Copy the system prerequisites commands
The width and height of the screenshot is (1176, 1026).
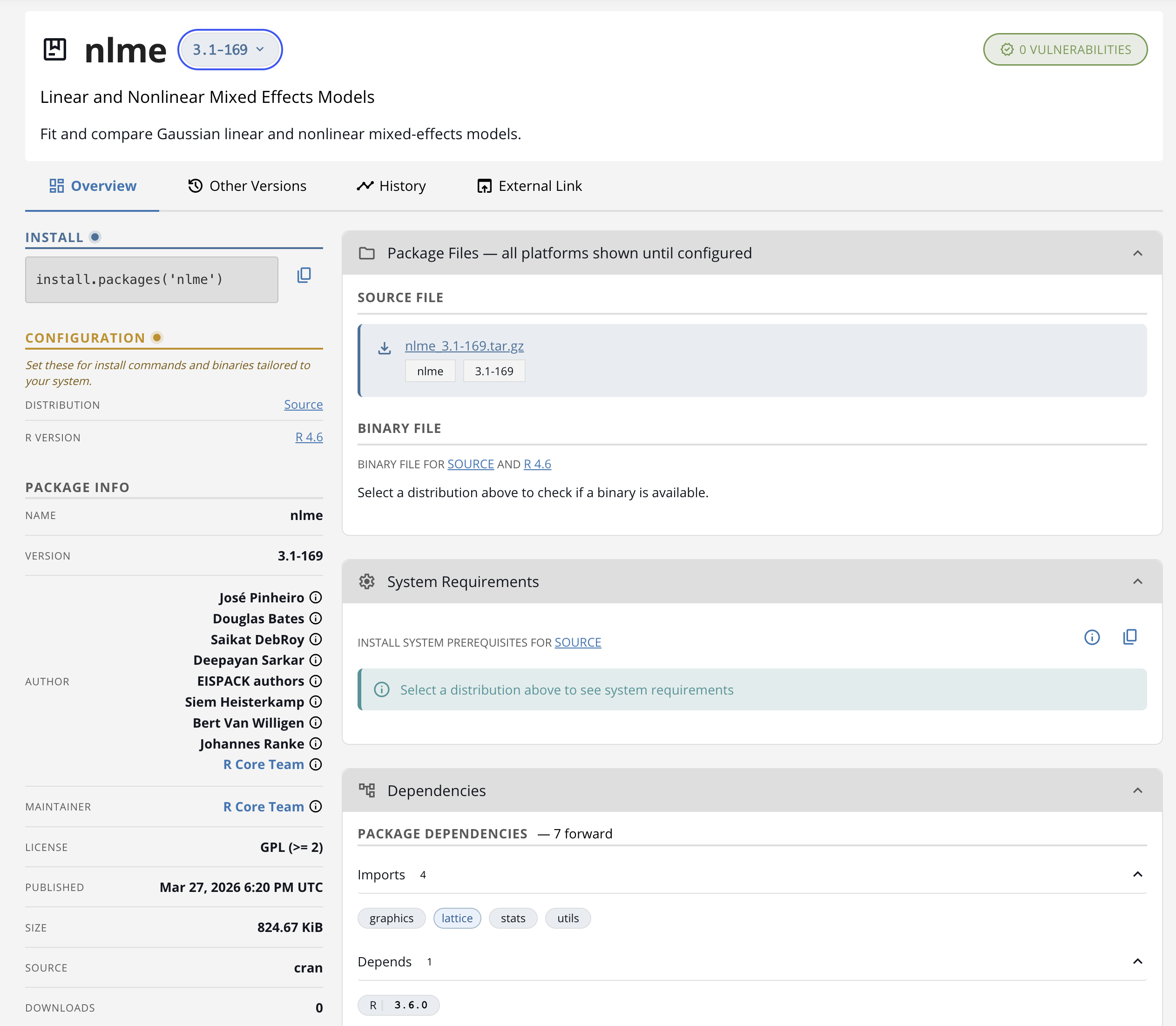(x=1129, y=637)
